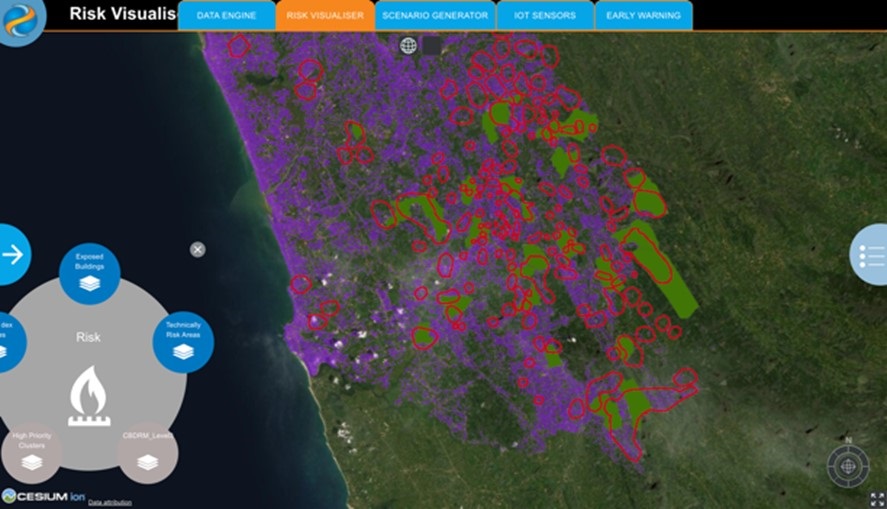Close the Risk radial menu

(x=198, y=249)
